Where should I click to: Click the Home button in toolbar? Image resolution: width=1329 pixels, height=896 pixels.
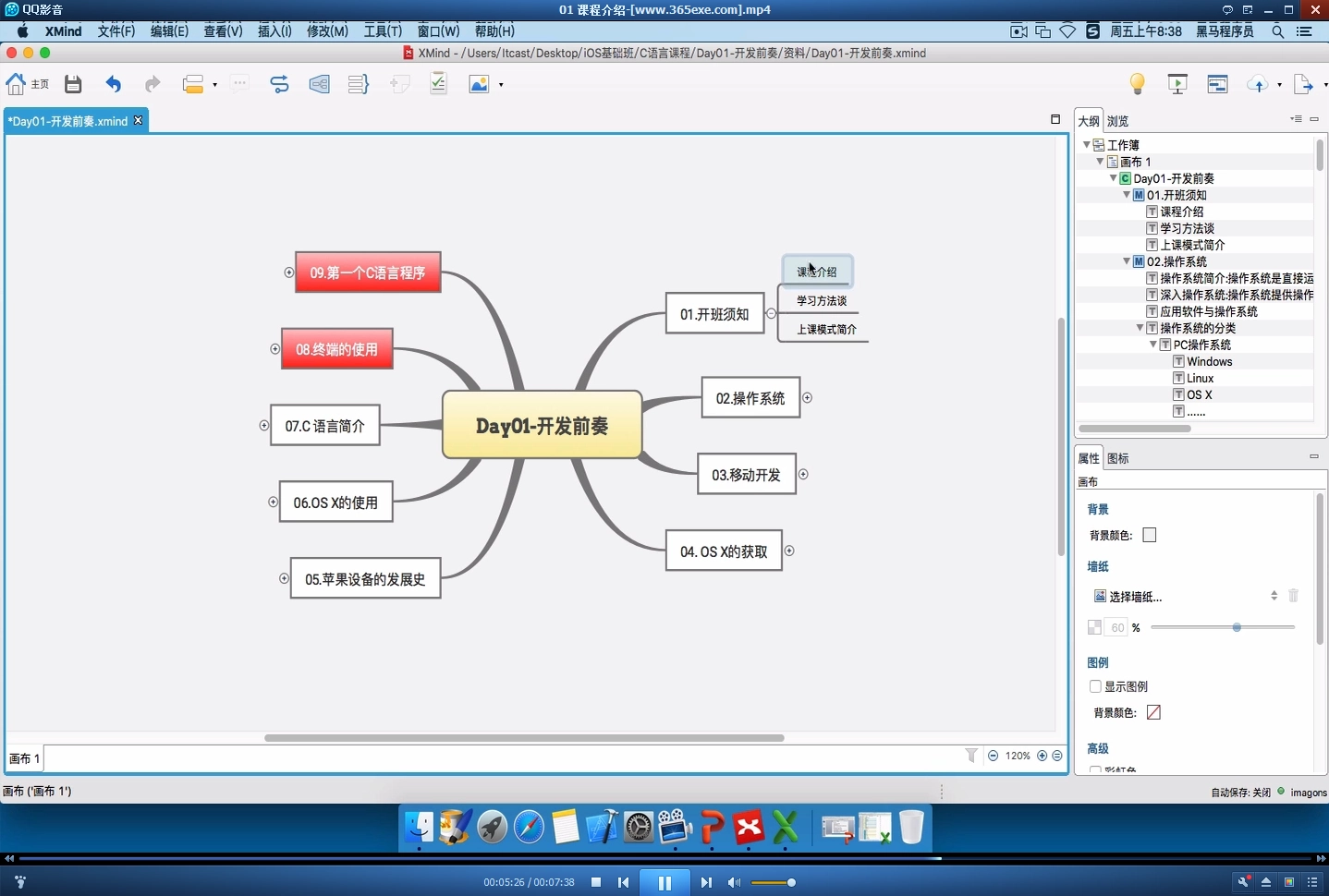pos(27,84)
